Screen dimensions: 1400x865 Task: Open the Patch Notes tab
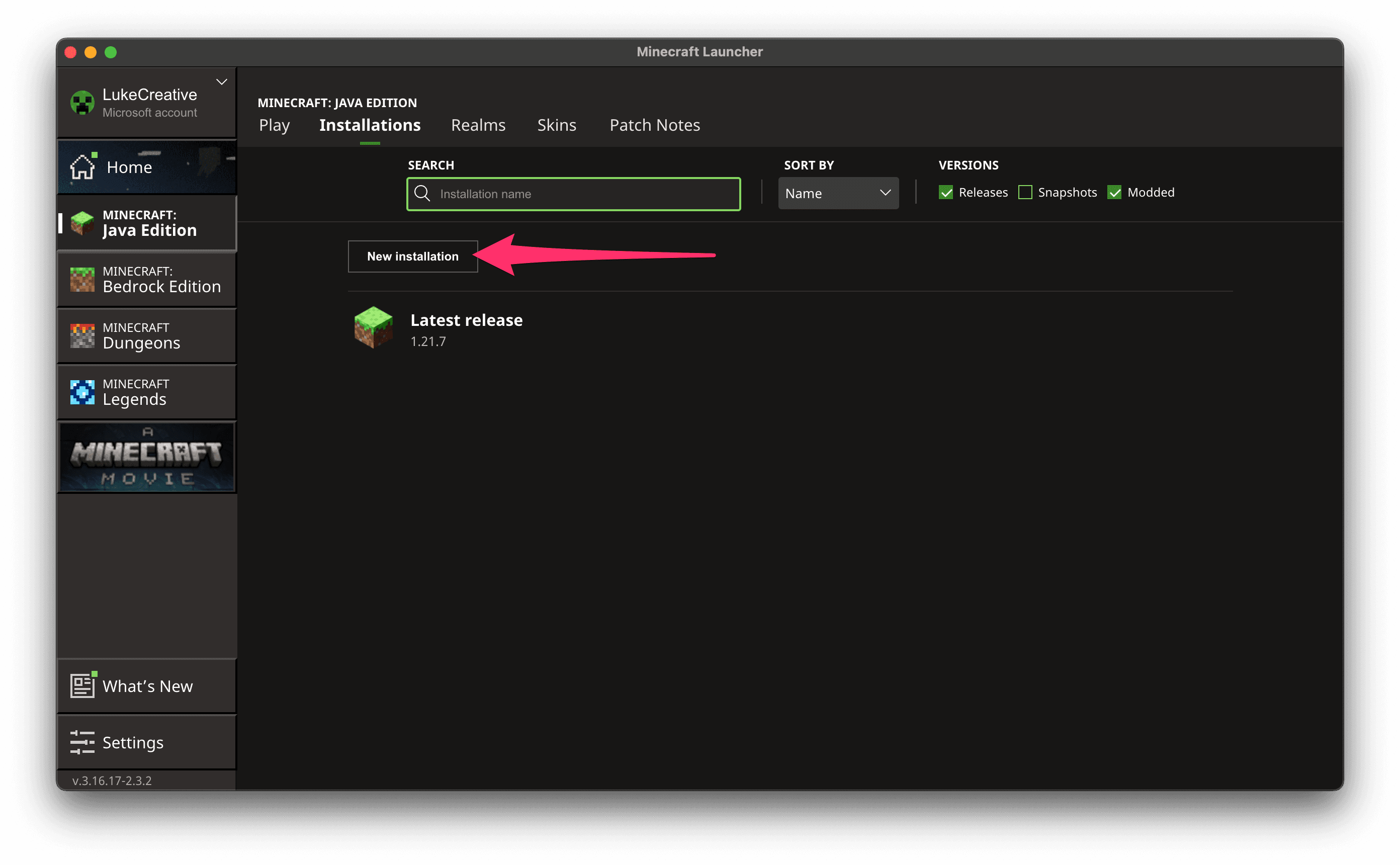(654, 125)
